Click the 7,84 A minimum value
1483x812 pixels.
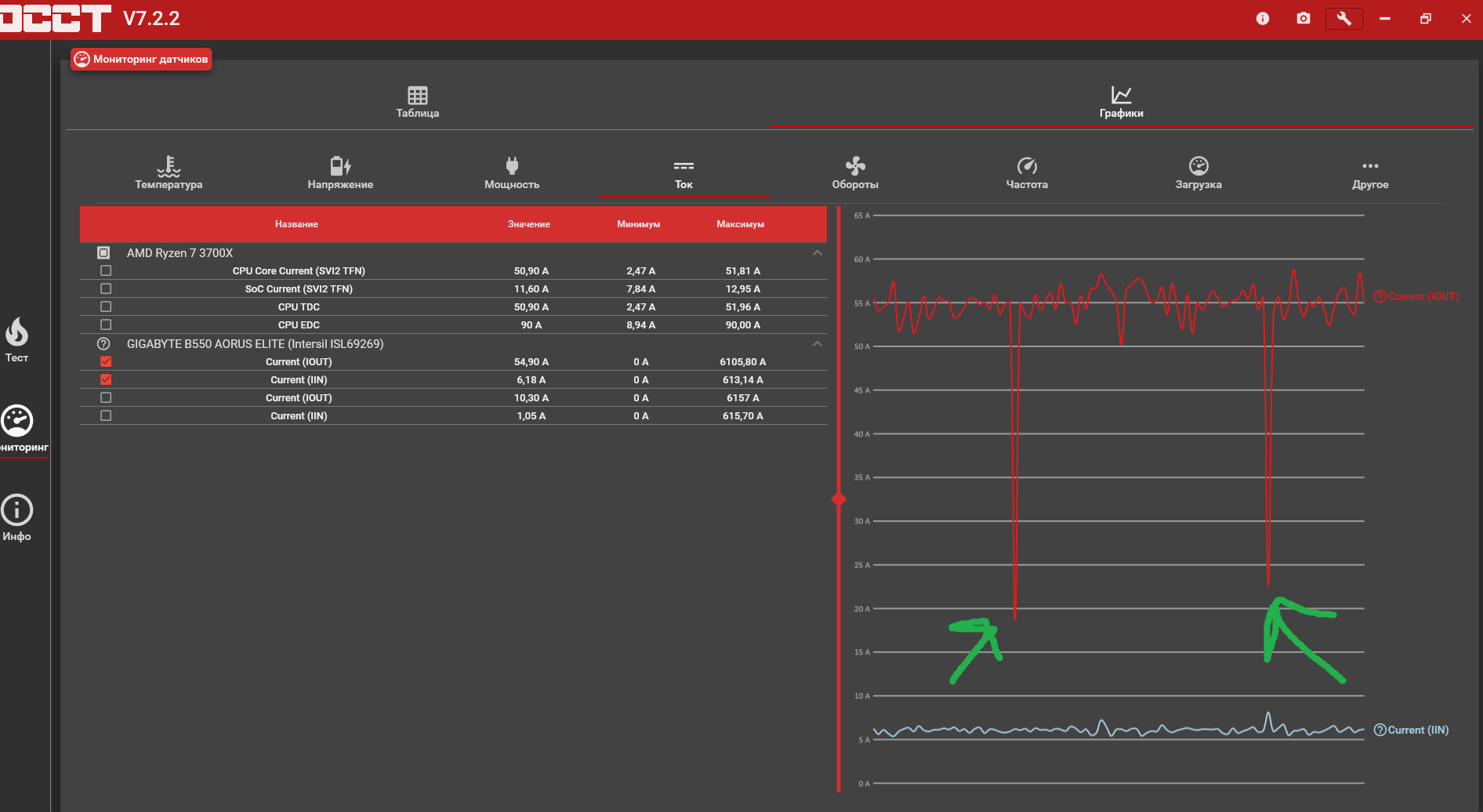tap(640, 289)
